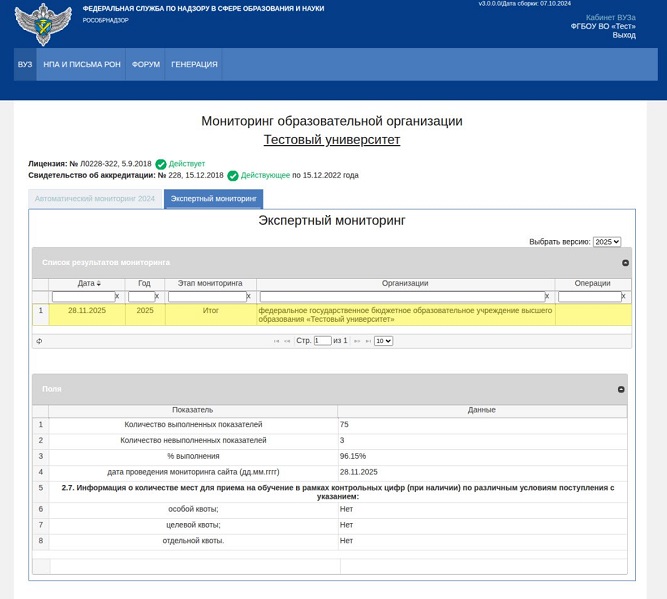
Task: Sort the table by Дата column
Action: pos(87,283)
